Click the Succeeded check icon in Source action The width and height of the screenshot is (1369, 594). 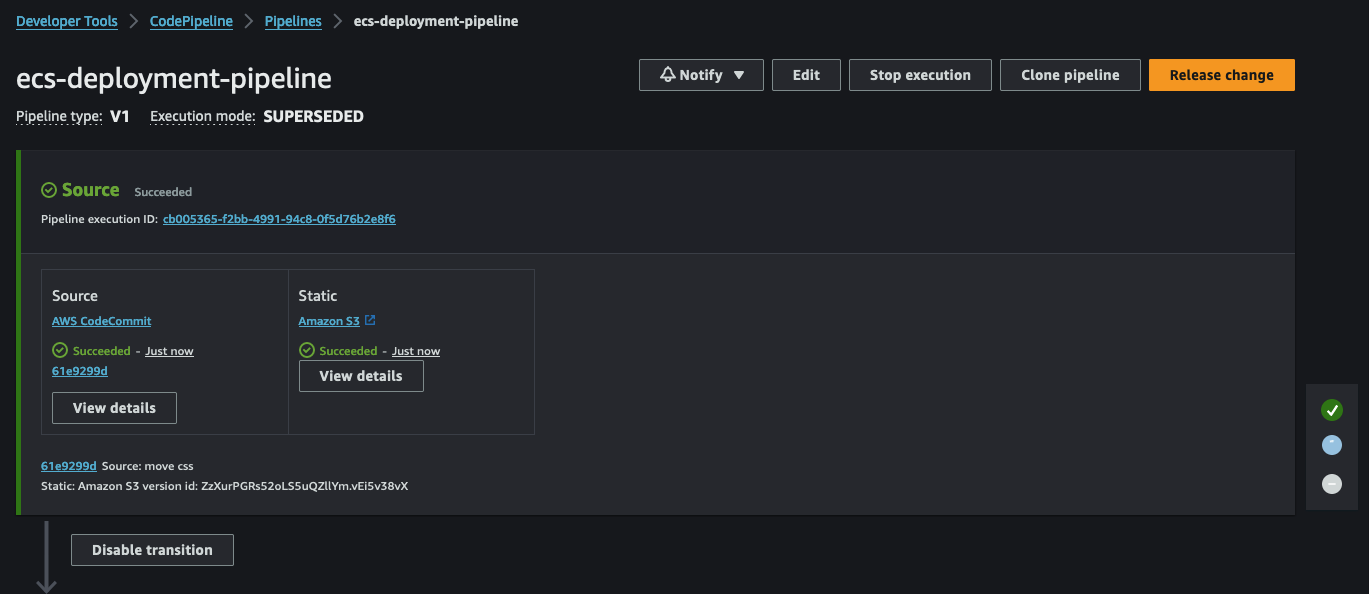[x=58, y=350]
